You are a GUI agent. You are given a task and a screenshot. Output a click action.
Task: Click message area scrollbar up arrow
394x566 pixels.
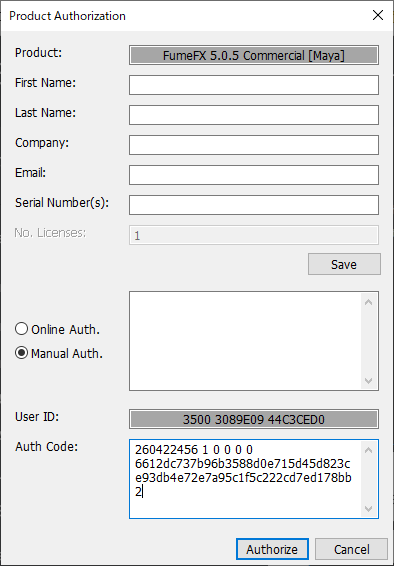(368, 302)
